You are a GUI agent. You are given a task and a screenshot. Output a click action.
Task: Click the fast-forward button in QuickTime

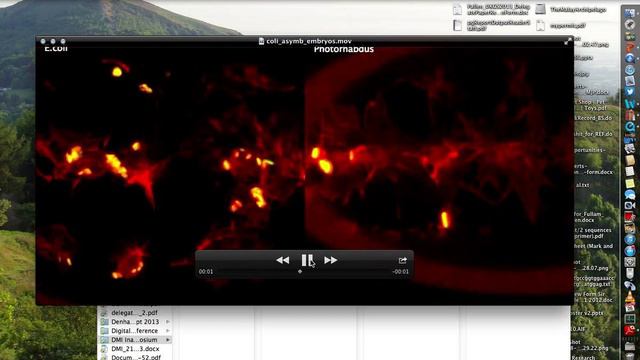(x=331, y=260)
